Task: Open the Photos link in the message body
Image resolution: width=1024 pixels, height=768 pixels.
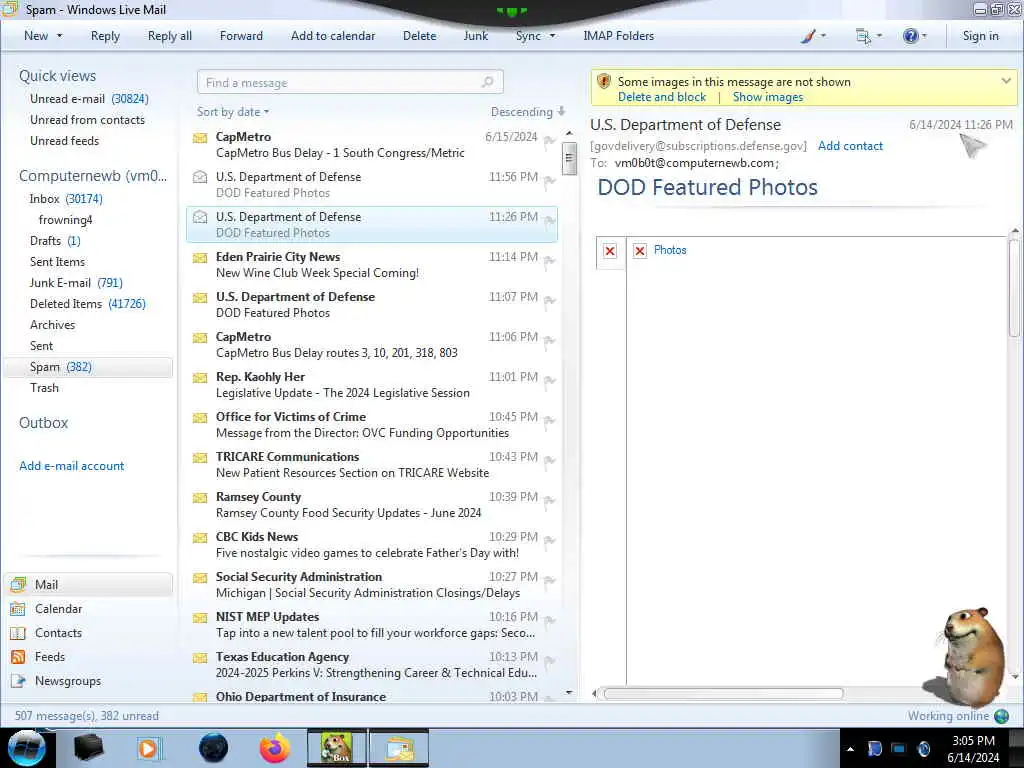Action: coord(669,250)
